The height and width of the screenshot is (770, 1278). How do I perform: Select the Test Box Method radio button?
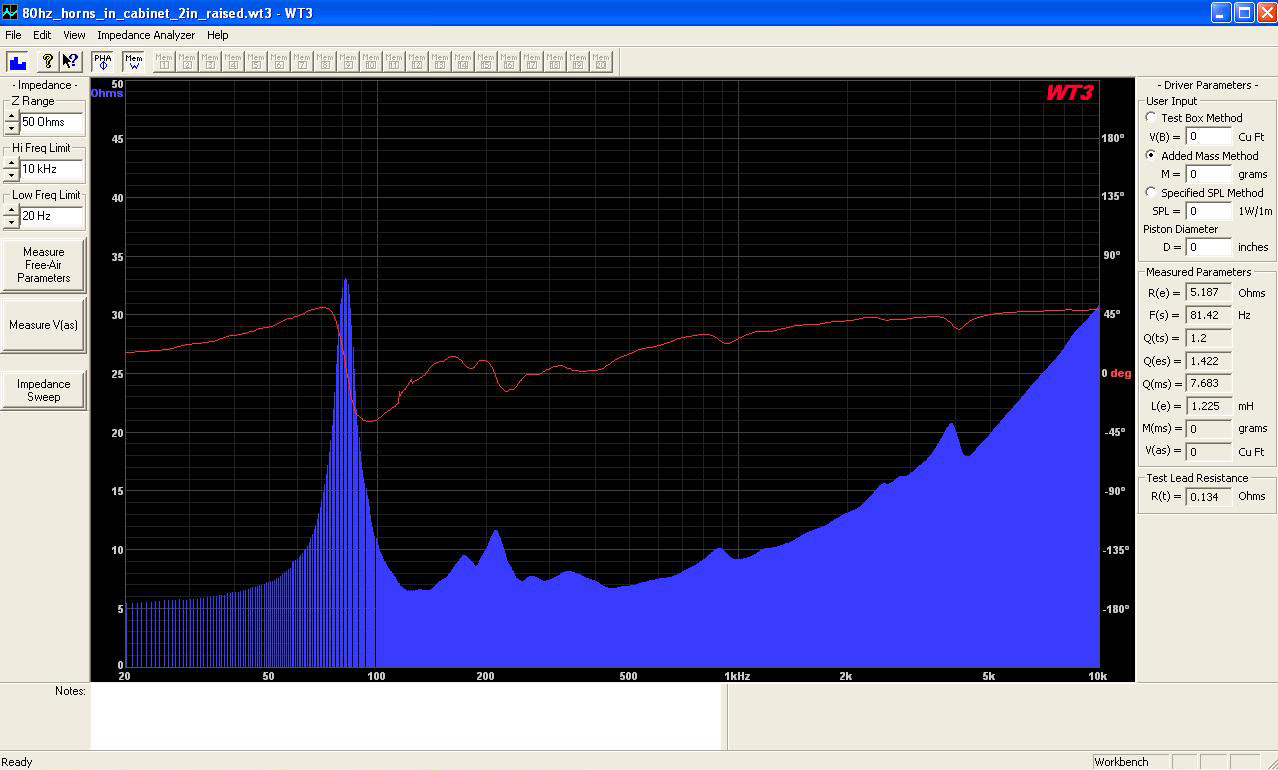pos(1151,118)
